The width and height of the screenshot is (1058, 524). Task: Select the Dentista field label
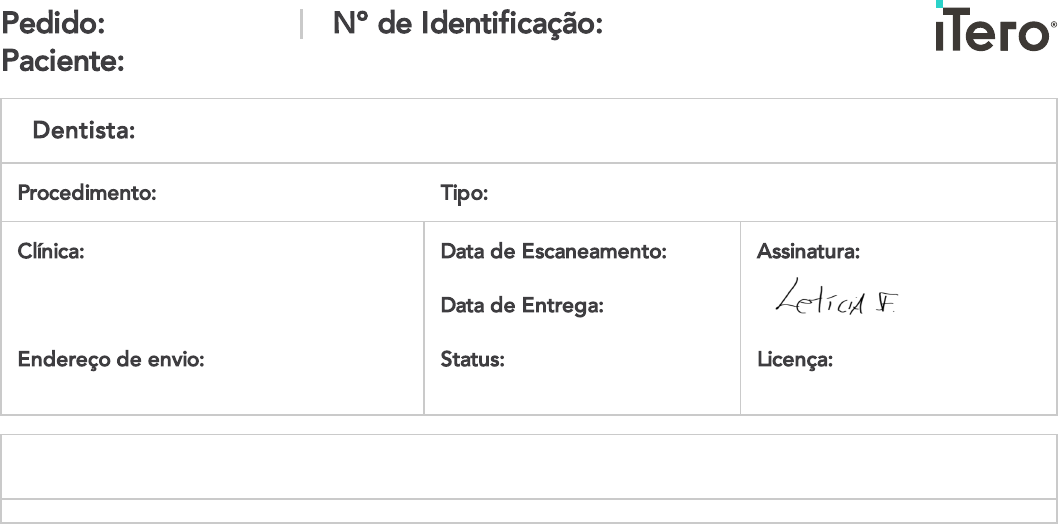coord(84,130)
